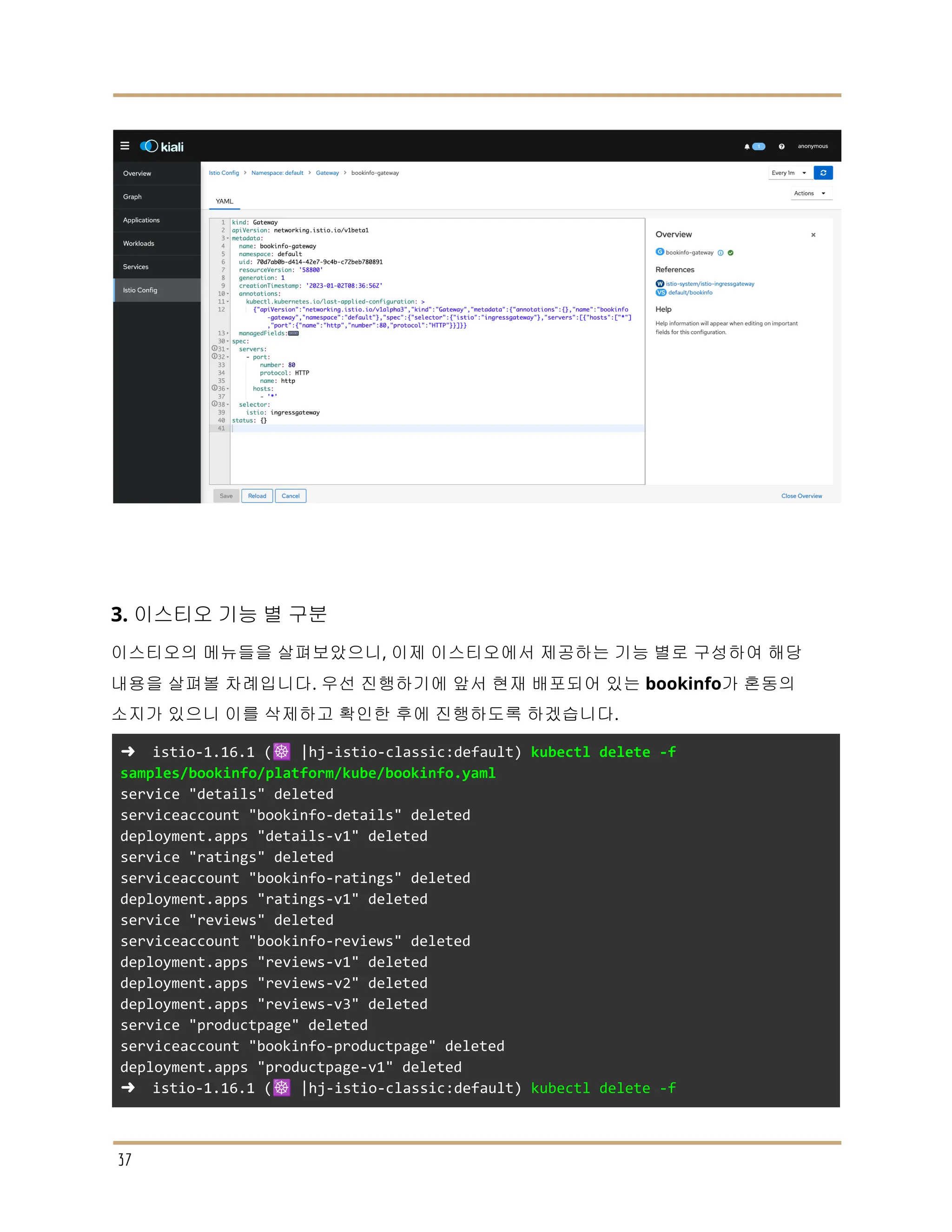
Task: Select the YAML tab
Action: coord(225,201)
